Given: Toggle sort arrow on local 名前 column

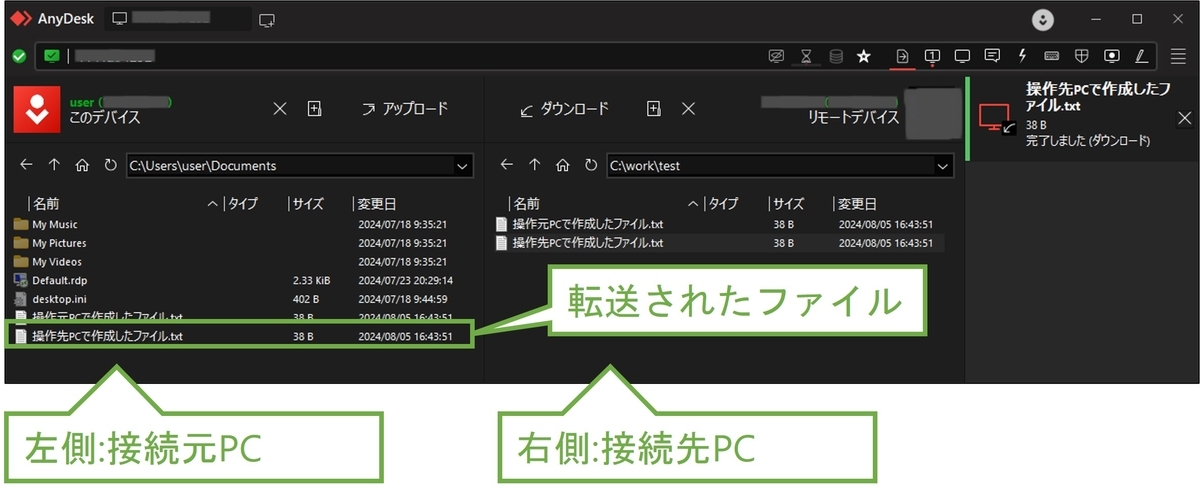Looking at the screenshot, I should pyautogui.click(x=213, y=204).
